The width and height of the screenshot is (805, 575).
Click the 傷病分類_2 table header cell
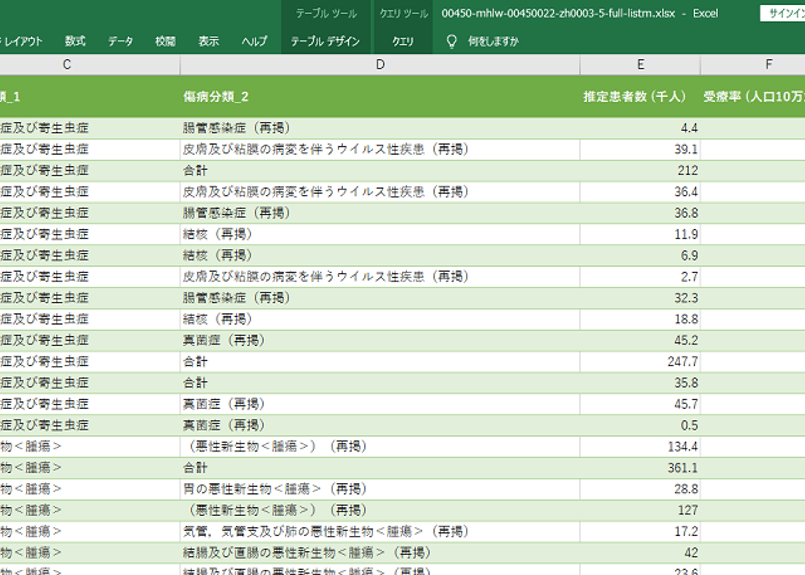coord(380,97)
